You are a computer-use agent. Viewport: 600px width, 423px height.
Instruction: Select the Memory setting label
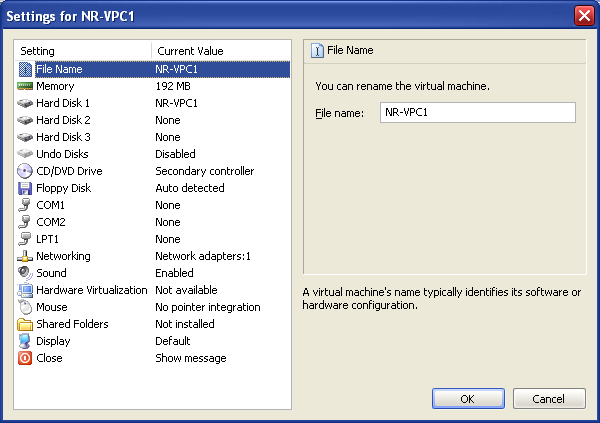[x=55, y=86]
